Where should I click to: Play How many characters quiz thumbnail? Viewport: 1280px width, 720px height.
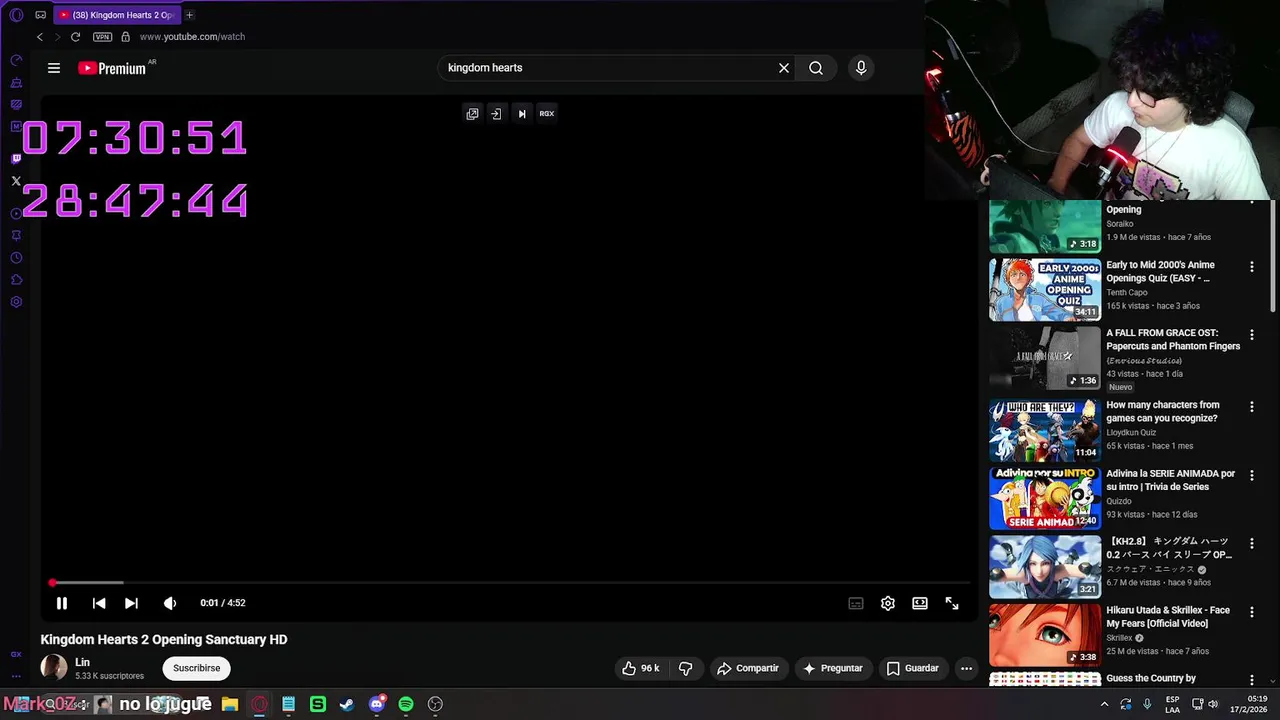click(x=1045, y=430)
